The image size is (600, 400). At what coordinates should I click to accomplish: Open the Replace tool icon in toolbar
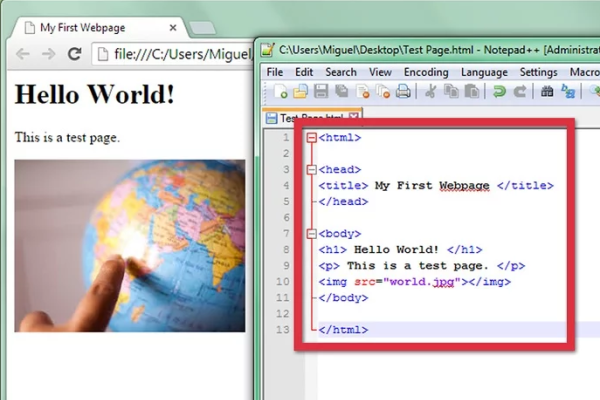point(568,91)
